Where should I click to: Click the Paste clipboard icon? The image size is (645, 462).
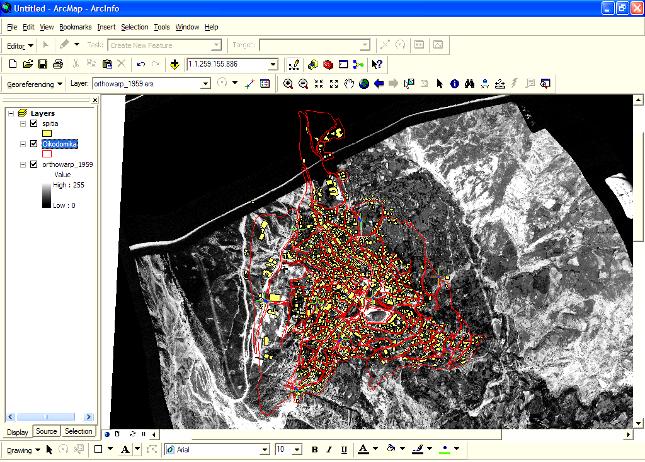(x=107, y=64)
